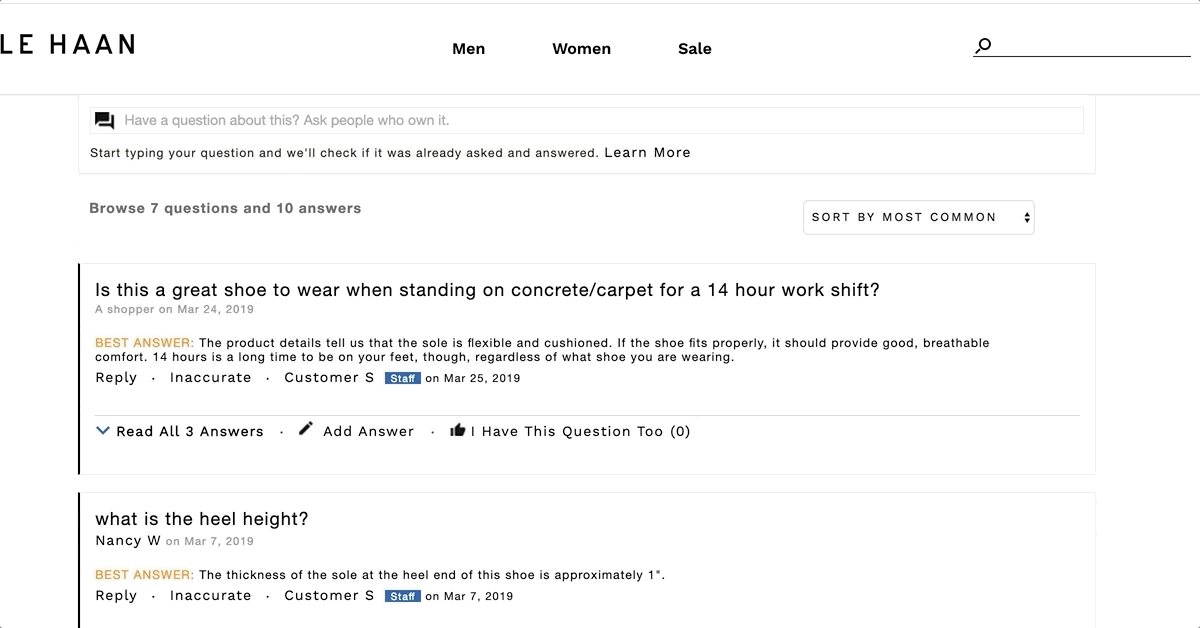Open the Sort By Most Common dropdown

point(918,217)
